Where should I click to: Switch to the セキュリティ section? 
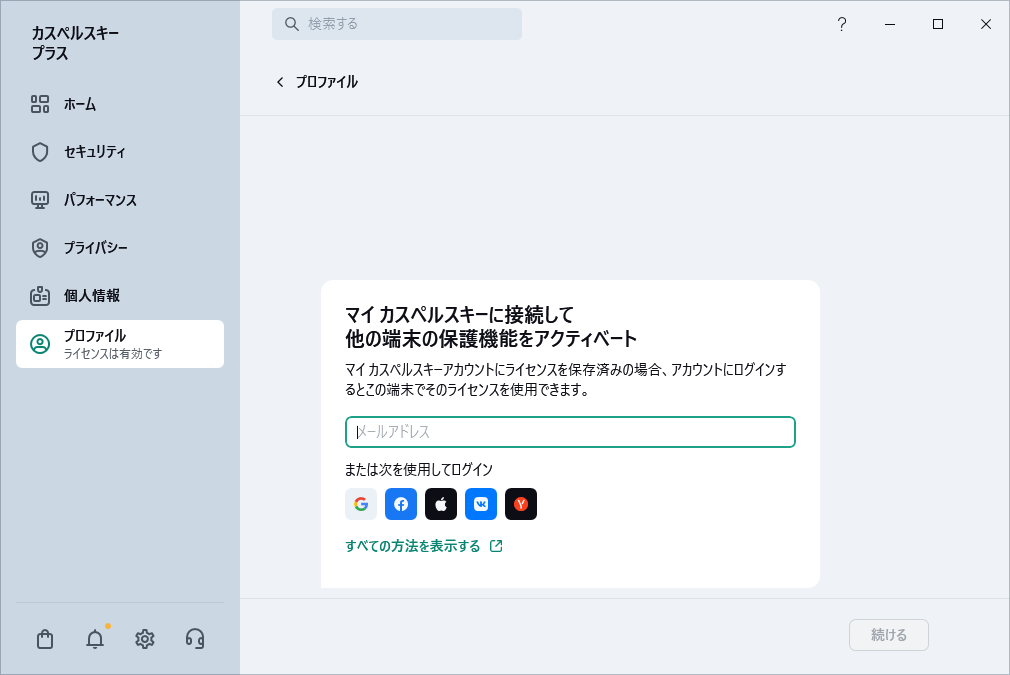tap(94, 152)
